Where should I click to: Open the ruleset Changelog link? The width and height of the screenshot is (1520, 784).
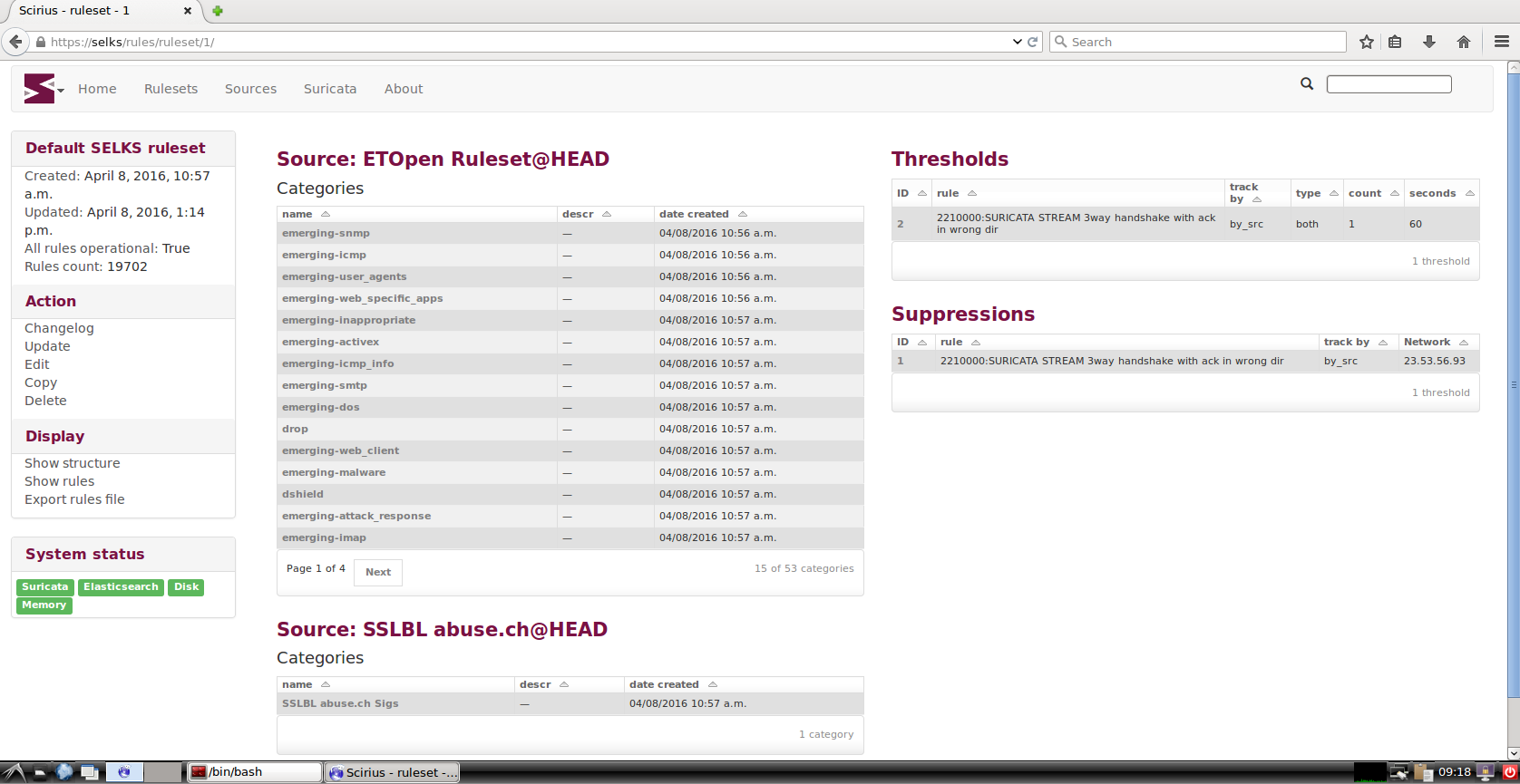(59, 328)
